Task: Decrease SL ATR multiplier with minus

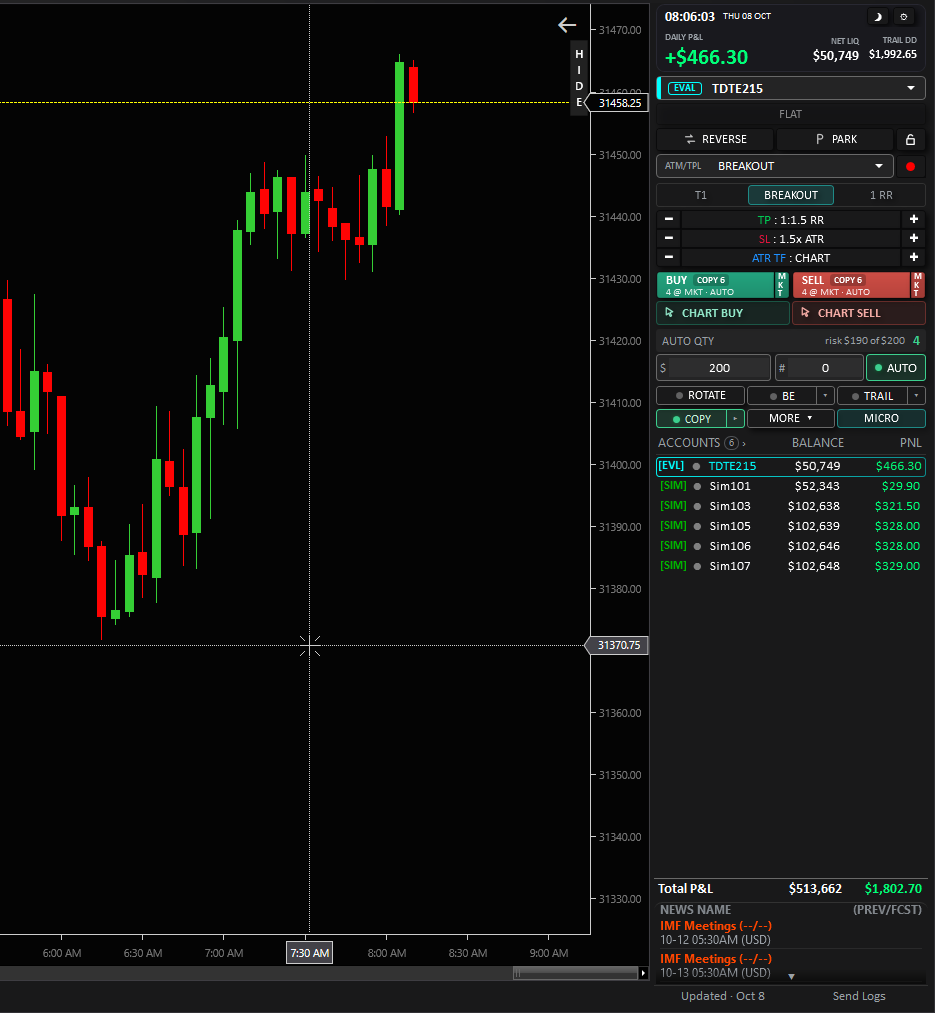Action: [x=669, y=238]
